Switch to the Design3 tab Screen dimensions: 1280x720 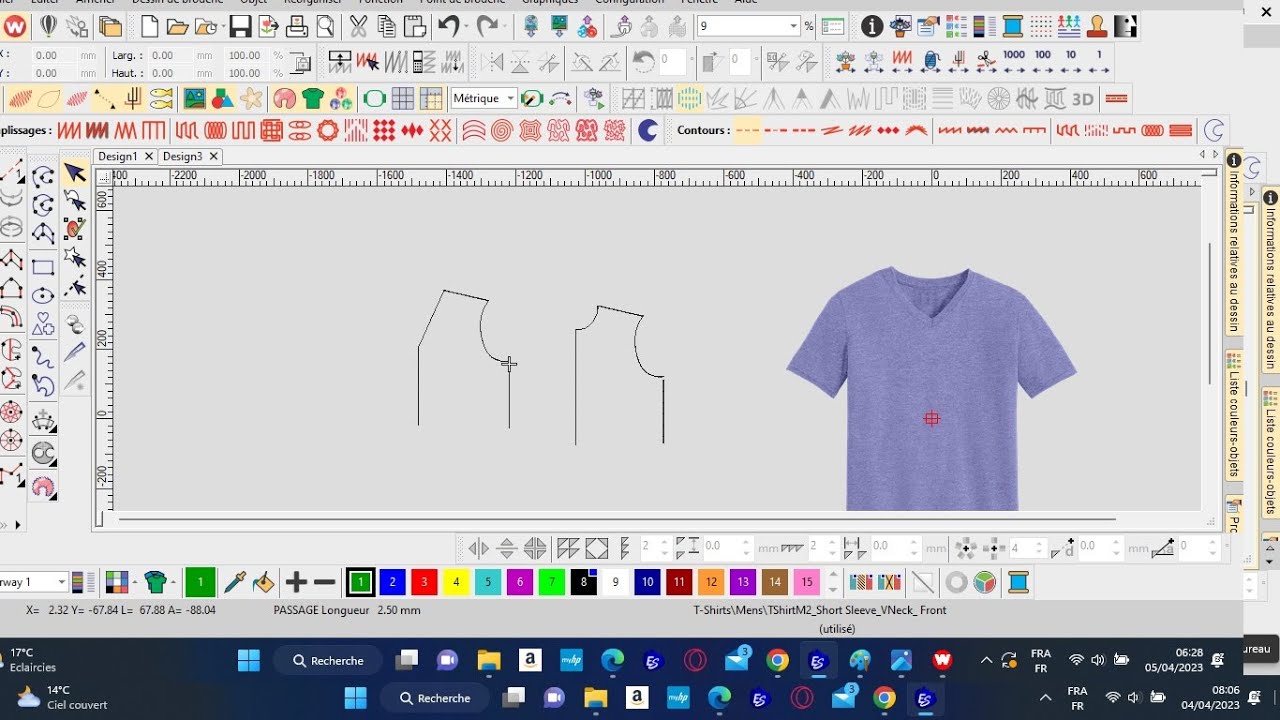pos(182,156)
